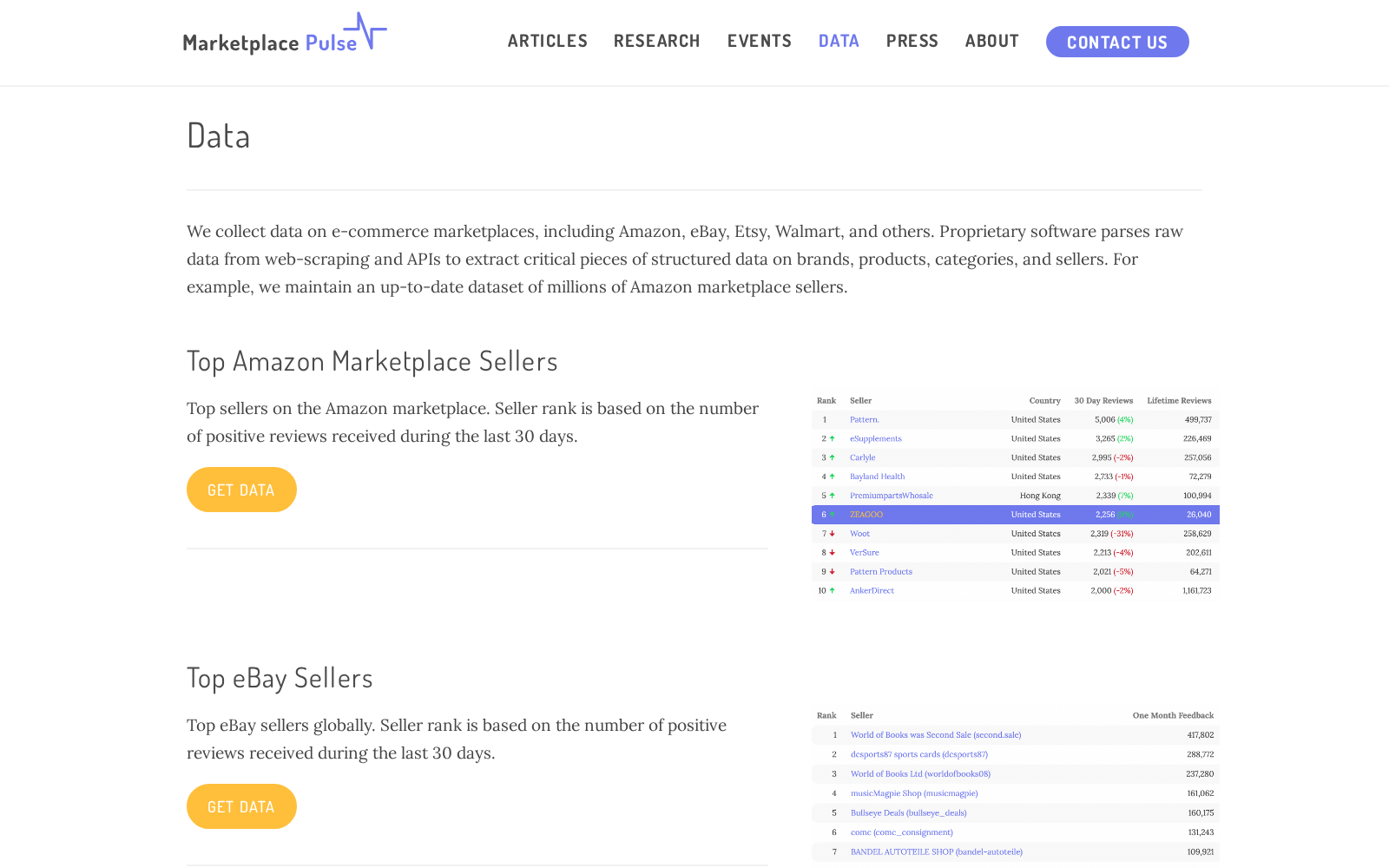Click the down arrow beside rank 7
The width and height of the screenshot is (1389, 868).
(x=832, y=534)
